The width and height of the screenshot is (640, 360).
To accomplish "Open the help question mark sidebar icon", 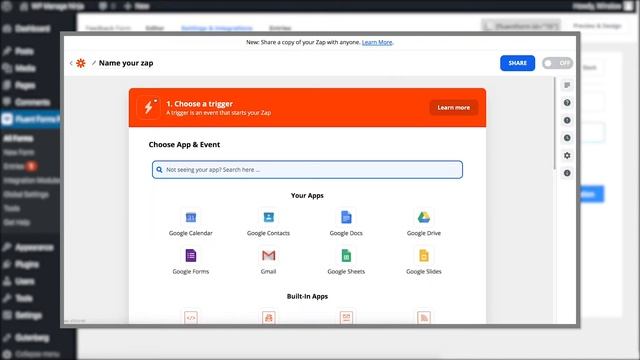I will click(567, 102).
